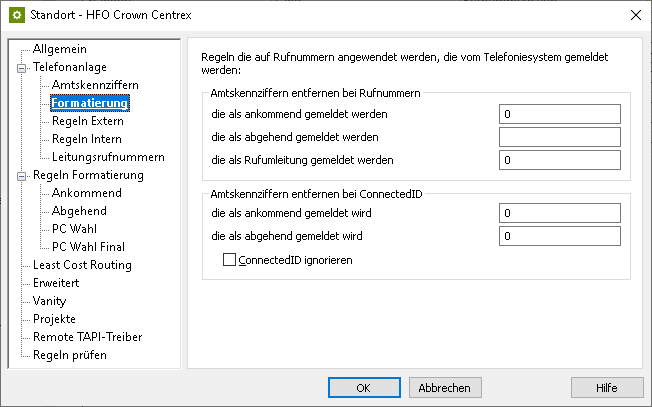
Task: Open Regeln prüfen in the tree
Action: tap(70, 355)
